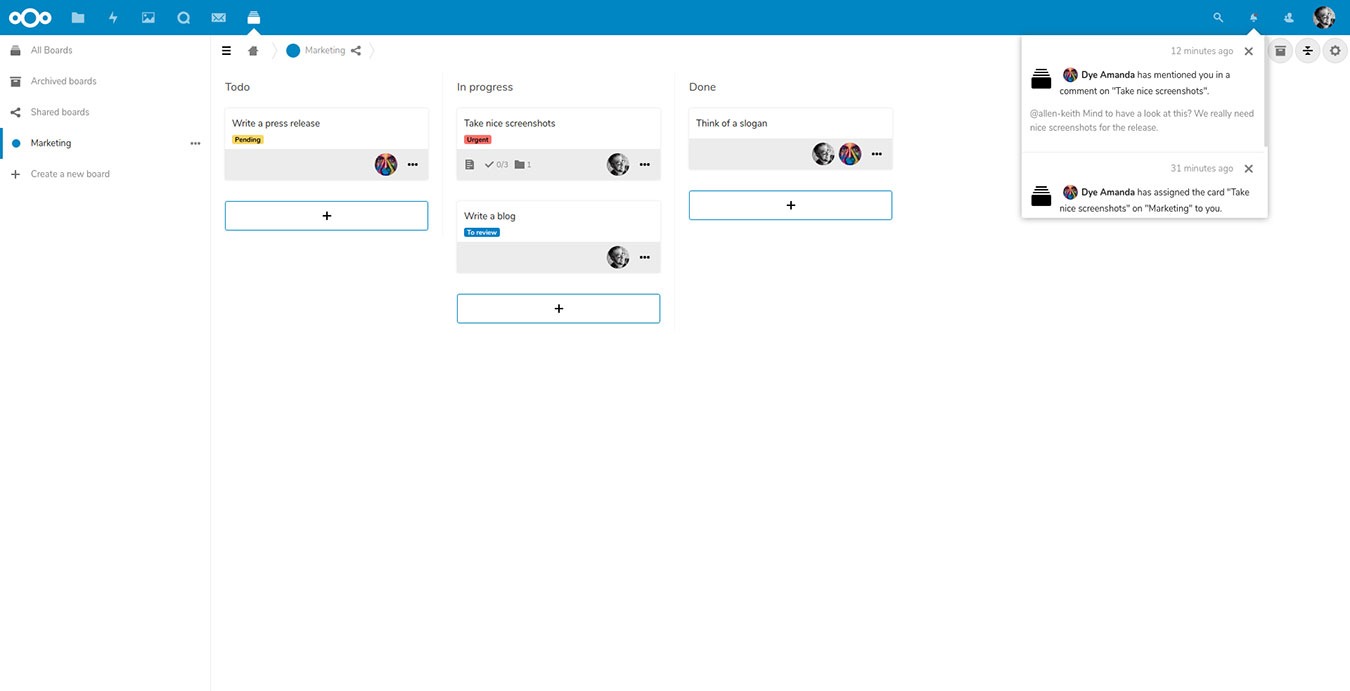Open the Deck app icon

[253, 17]
